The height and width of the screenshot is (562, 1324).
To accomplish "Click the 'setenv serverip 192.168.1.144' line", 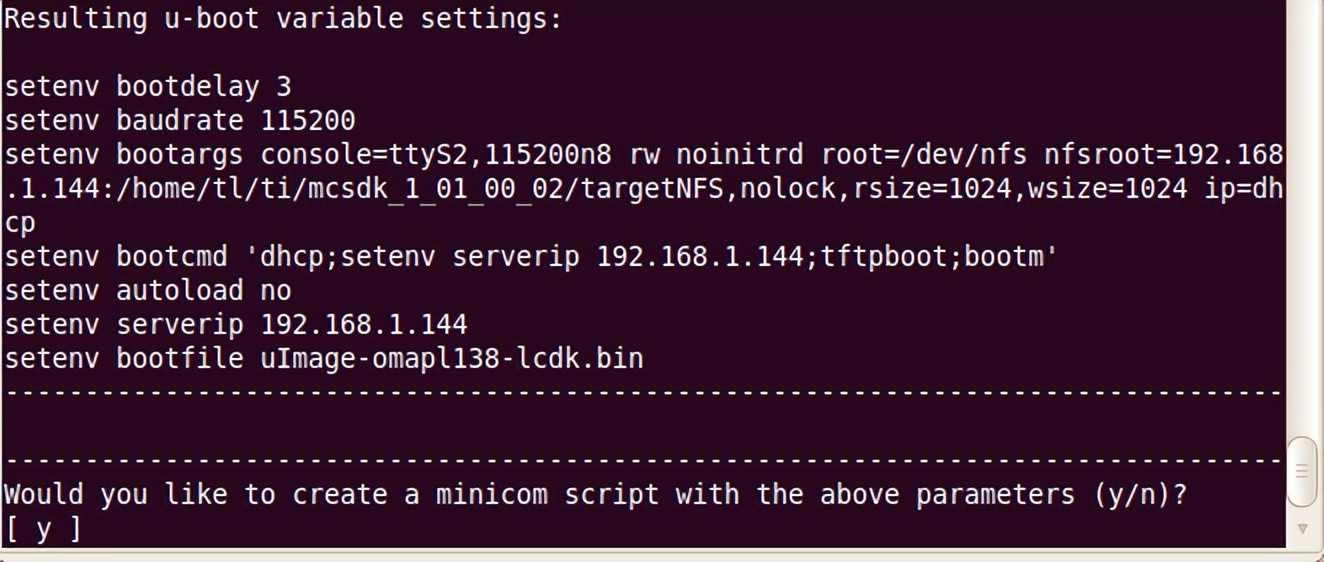I will (x=236, y=324).
